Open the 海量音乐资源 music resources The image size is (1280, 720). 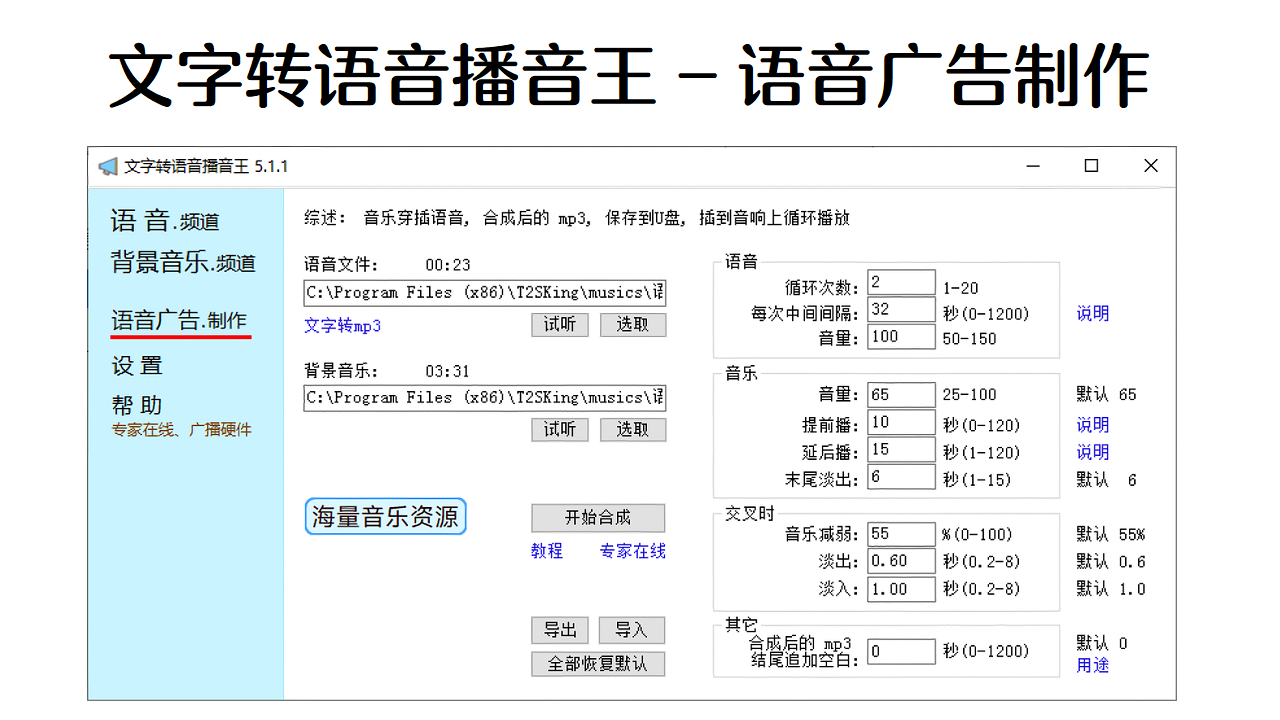pyautogui.click(x=385, y=517)
